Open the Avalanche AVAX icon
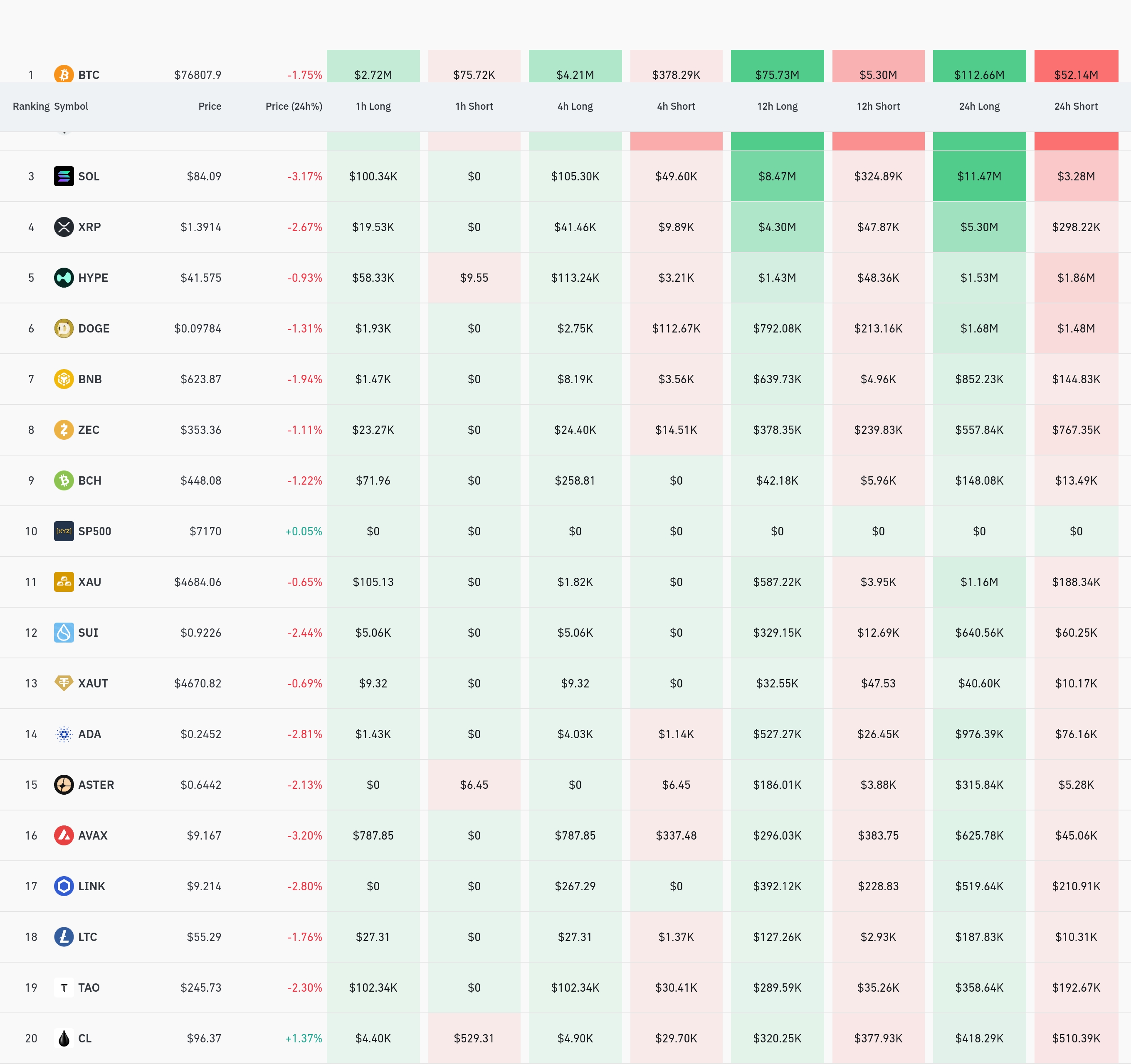This screenshot has width=1131, height=1064. pos(64,835)
